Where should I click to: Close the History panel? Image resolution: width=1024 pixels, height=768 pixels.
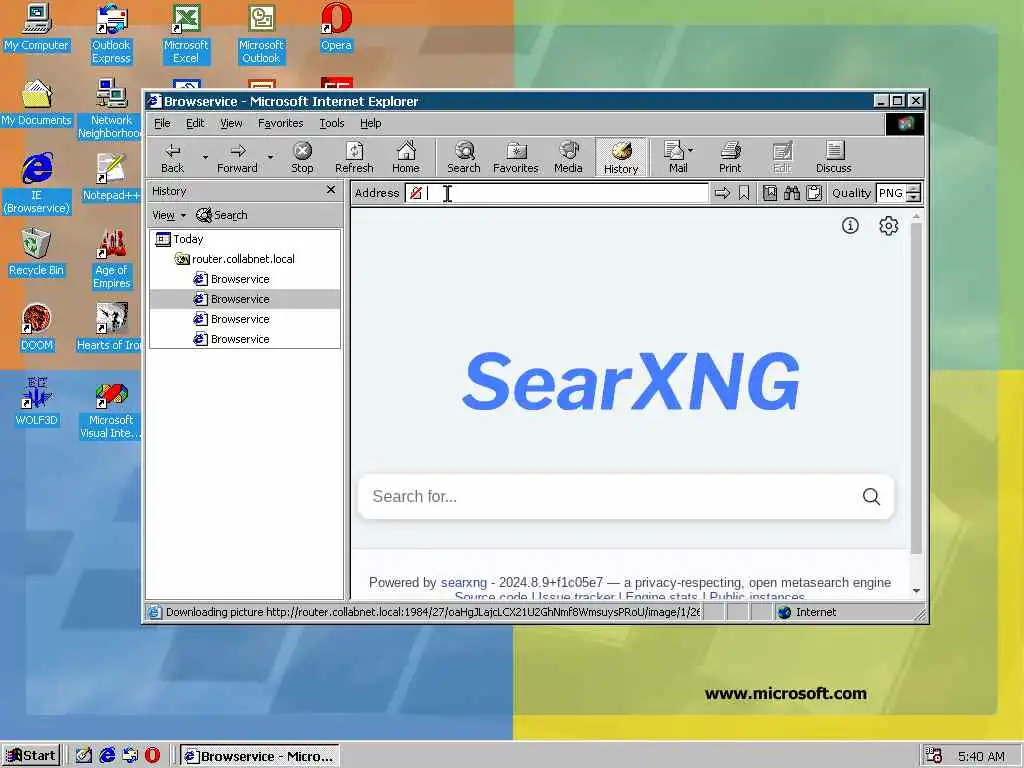(x=330, y=190)
